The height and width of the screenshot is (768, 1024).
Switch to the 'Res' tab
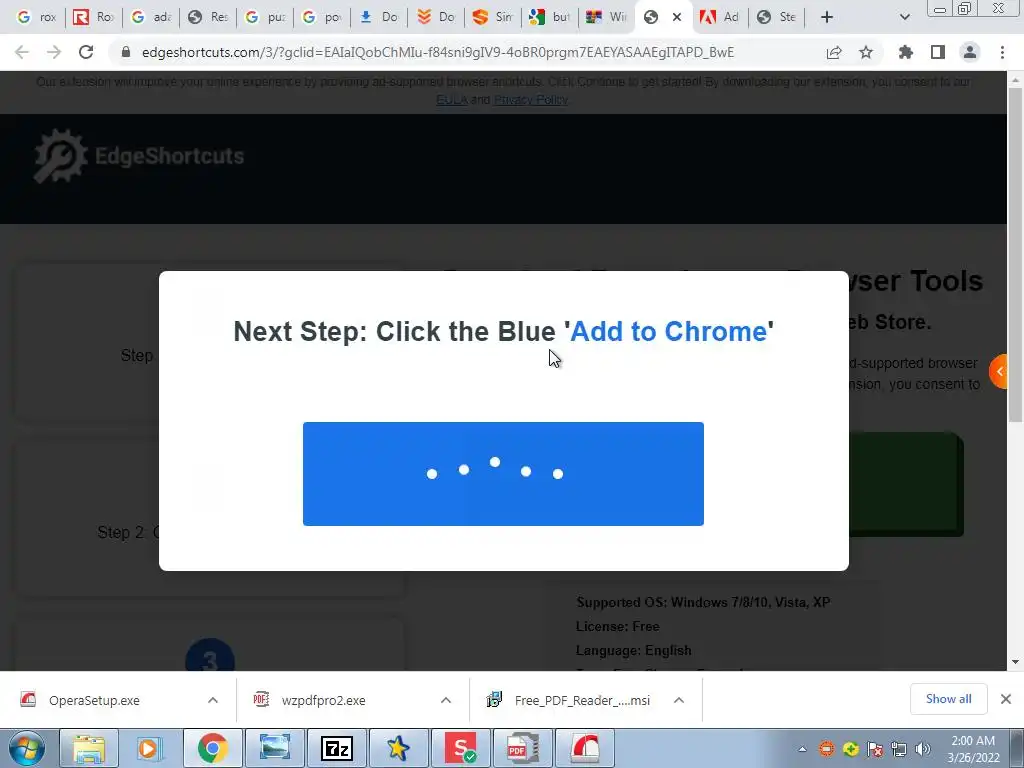pos(208,17)
